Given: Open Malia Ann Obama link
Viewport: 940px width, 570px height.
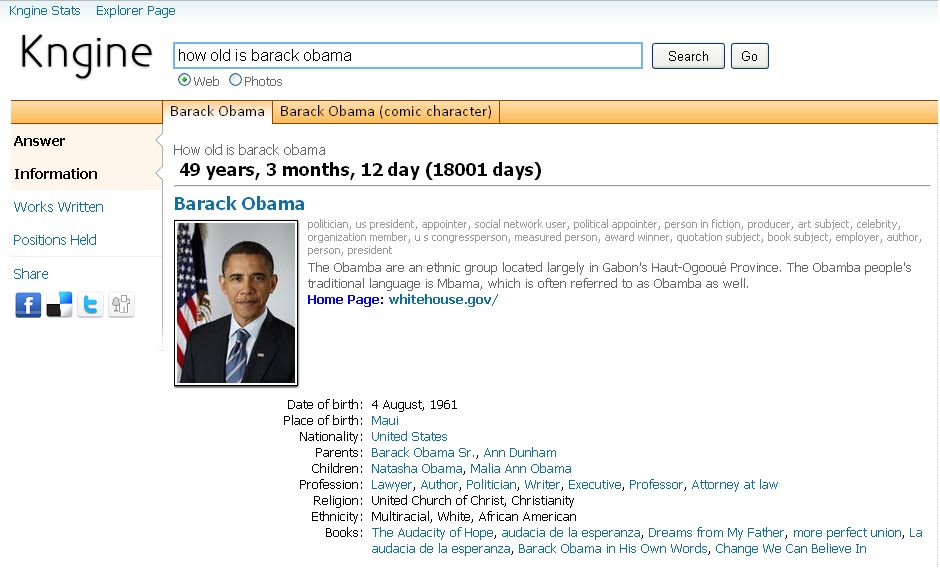Looking at the screenshot, I should tap(520, 469).
